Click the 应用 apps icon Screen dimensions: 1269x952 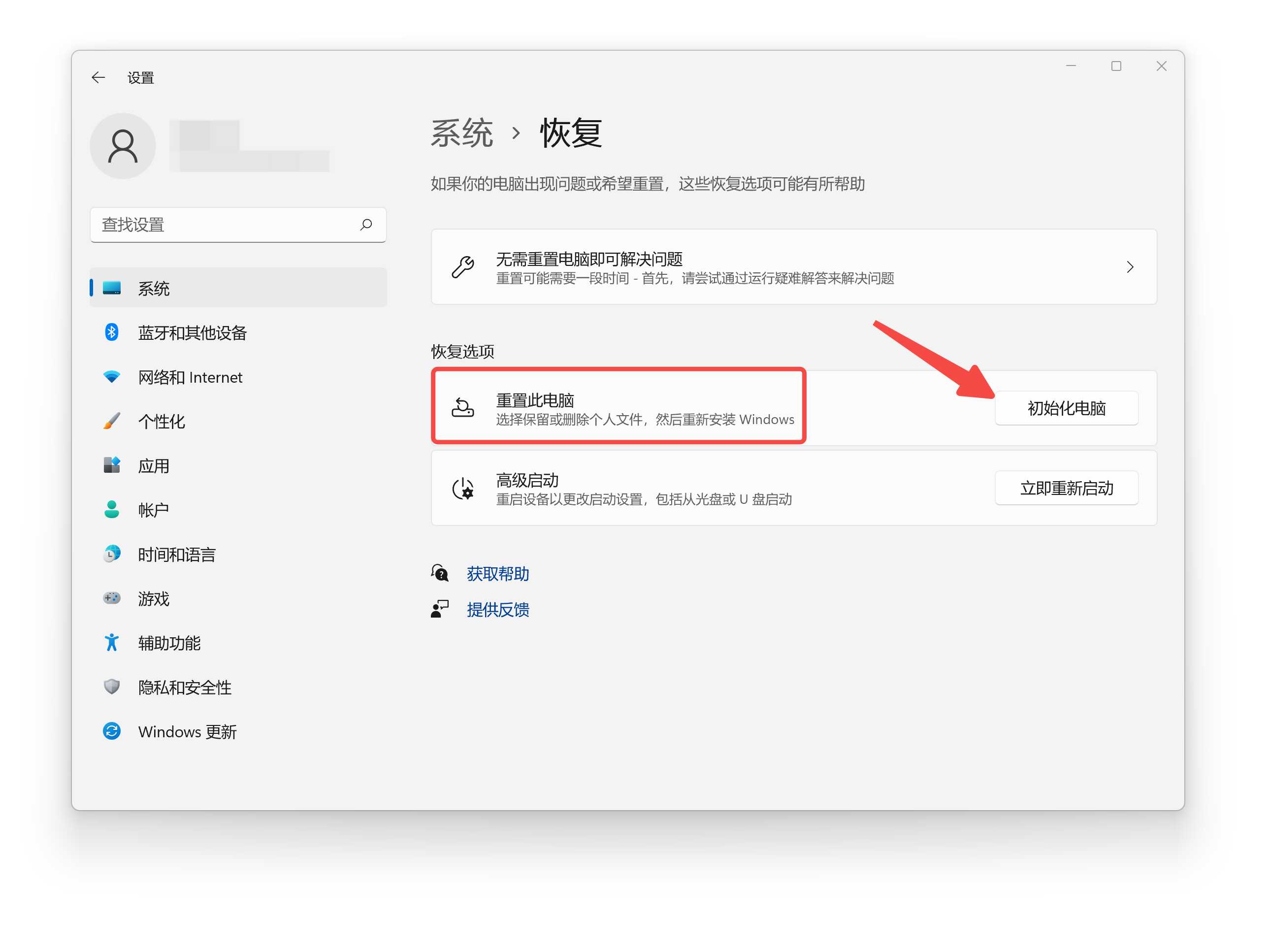112,465
